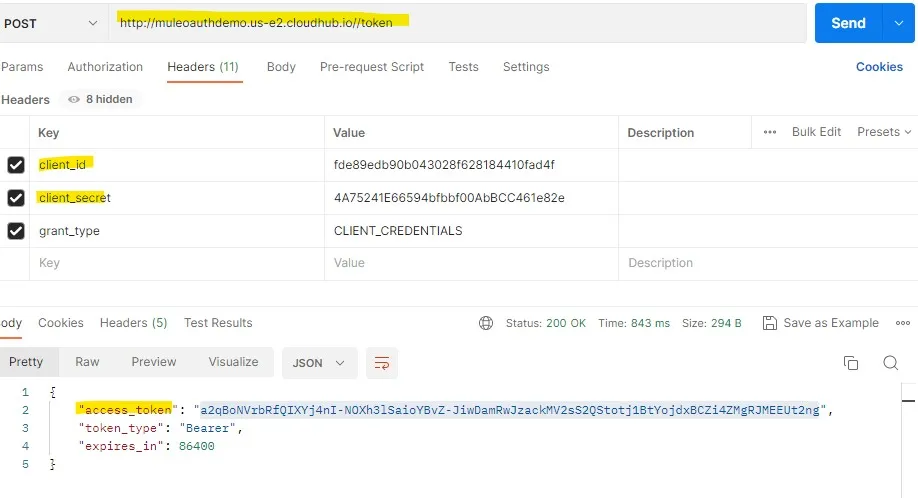Click the grant_type key cell
This screenshot has height=498, width=918.
[177, 231]
